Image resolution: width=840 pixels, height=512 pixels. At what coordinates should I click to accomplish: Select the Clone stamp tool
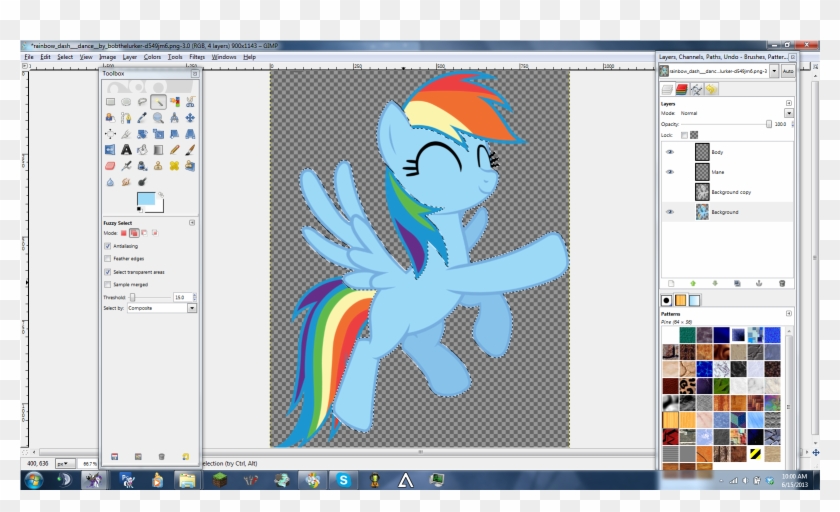click(158, 166)
